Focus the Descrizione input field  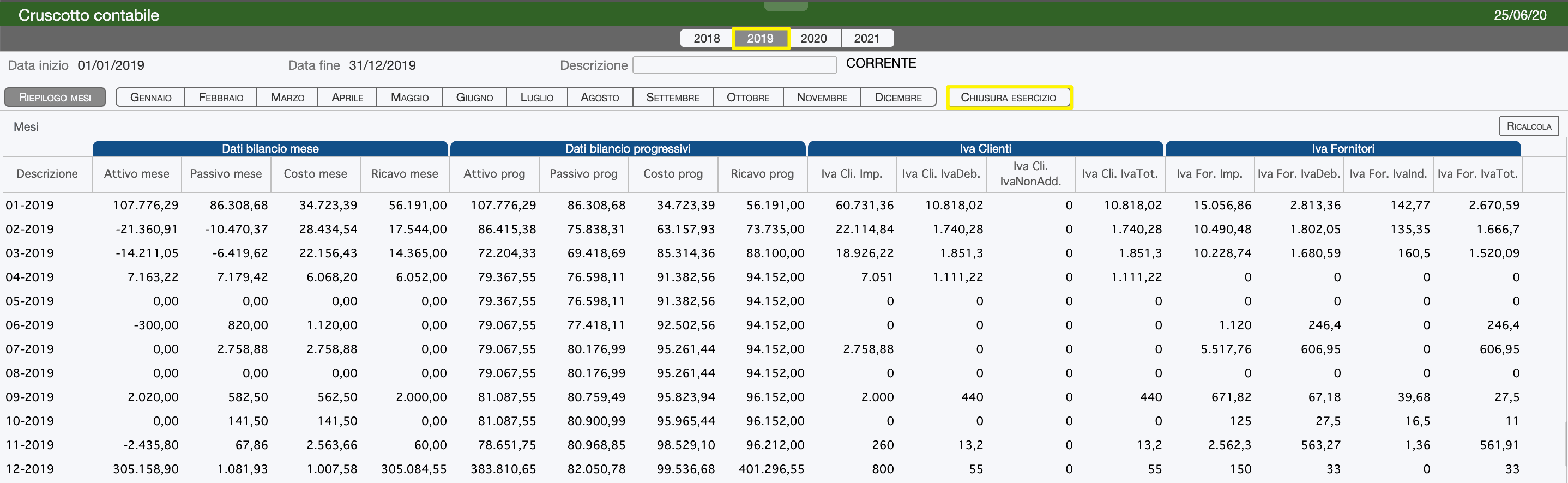point(735,65)
